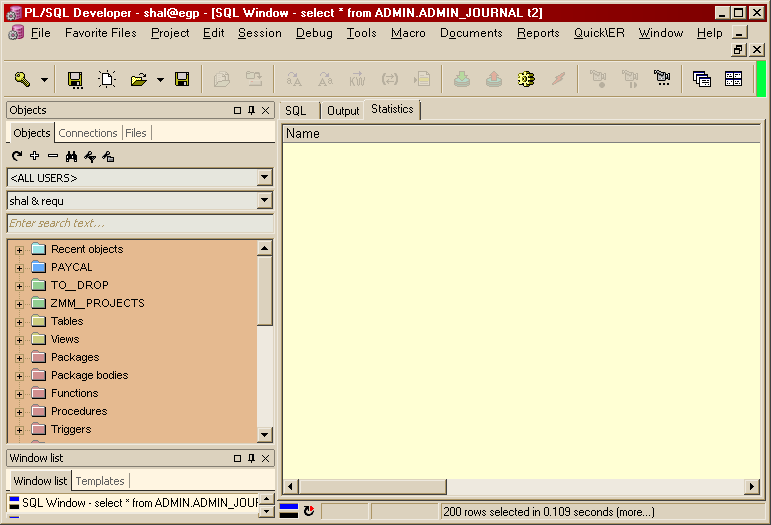Click the binoculars find icon in Objects panel
The width and height of the screenshot is (771, 525).
coord(71,156)
